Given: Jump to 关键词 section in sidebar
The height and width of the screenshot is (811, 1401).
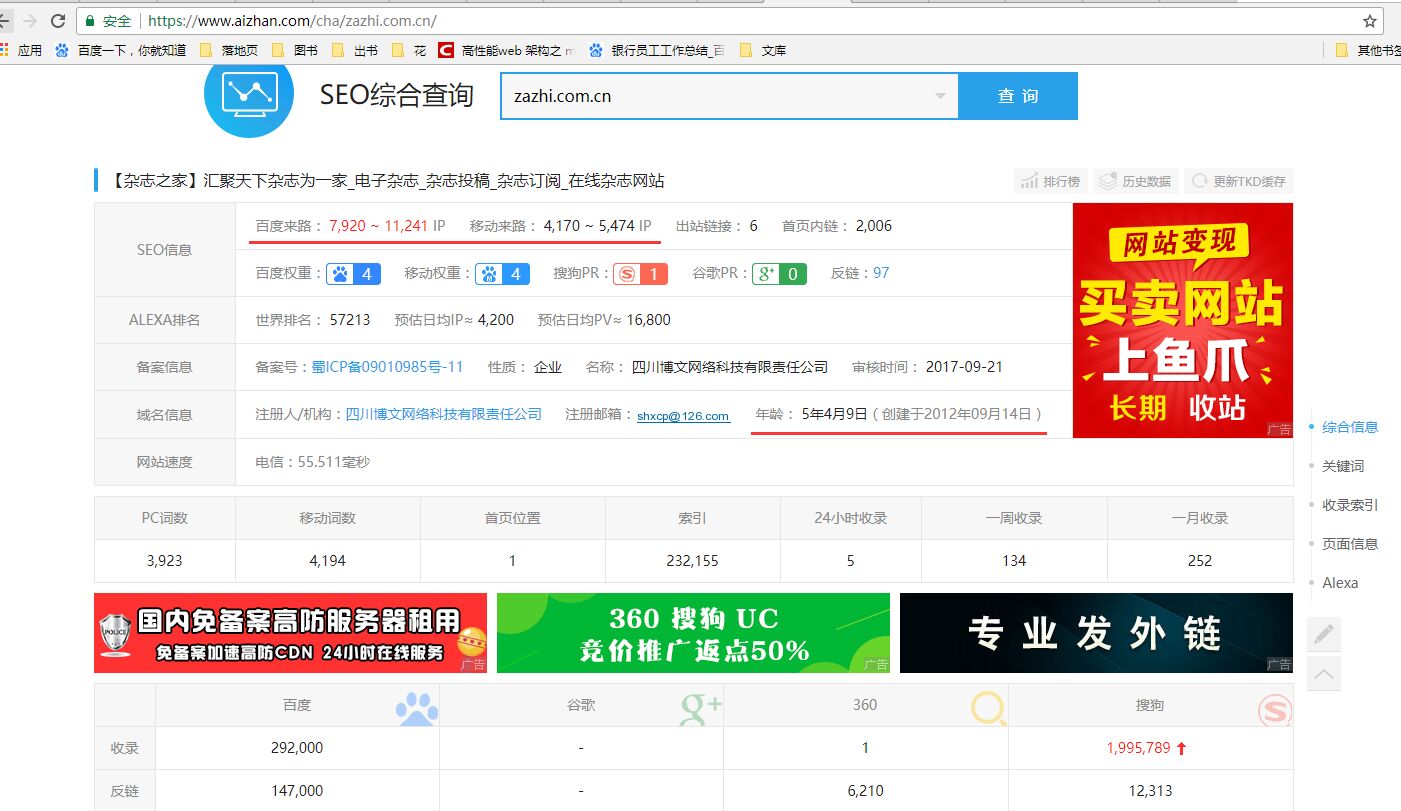Looking at the screenshot, I should pyautogui.click(x=1343, y=466).
